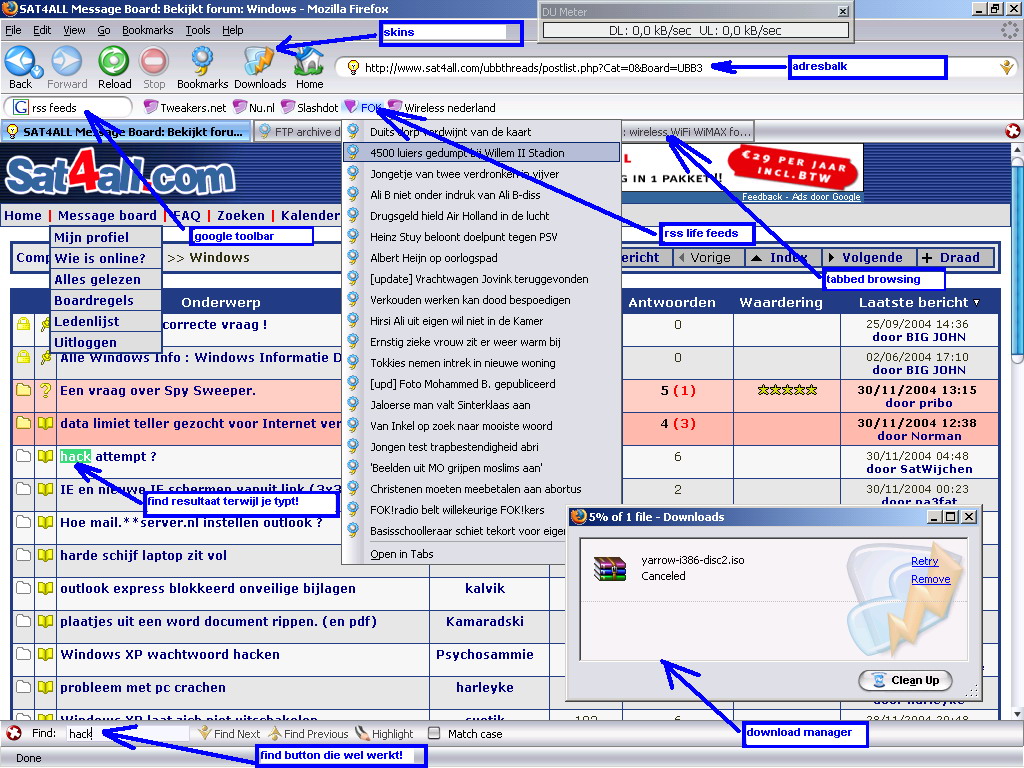The height and width of the screenshot is (768, 1024).
Task: Open the FOK live bookmark dropdown
Action: 363,107
